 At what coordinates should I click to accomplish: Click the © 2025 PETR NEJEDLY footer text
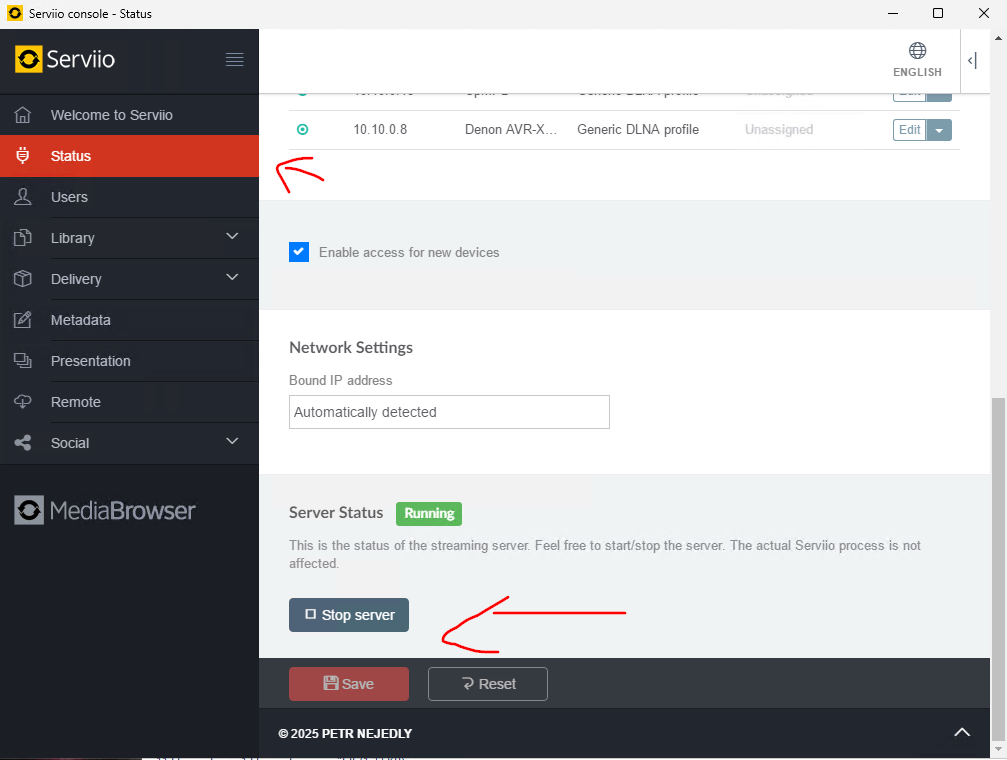(x=345, y=733)
